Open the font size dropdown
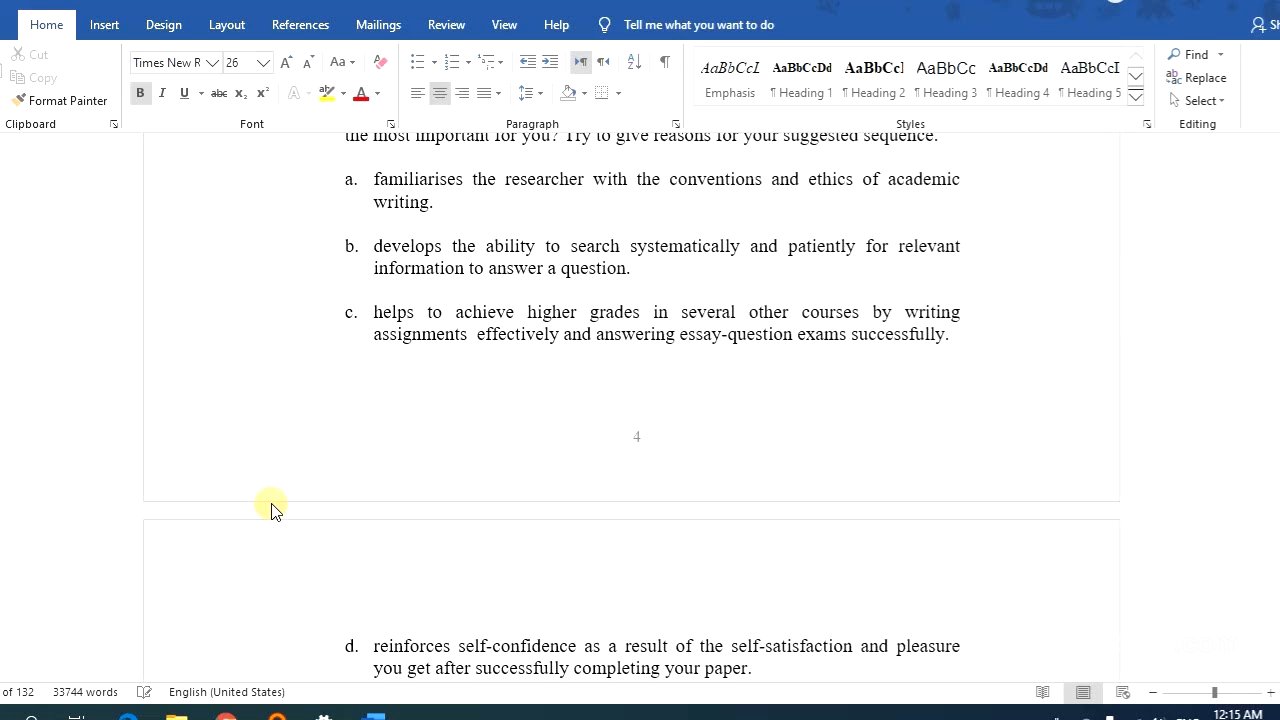Viewport: 1280px width, 720px height. coord(262,62)
